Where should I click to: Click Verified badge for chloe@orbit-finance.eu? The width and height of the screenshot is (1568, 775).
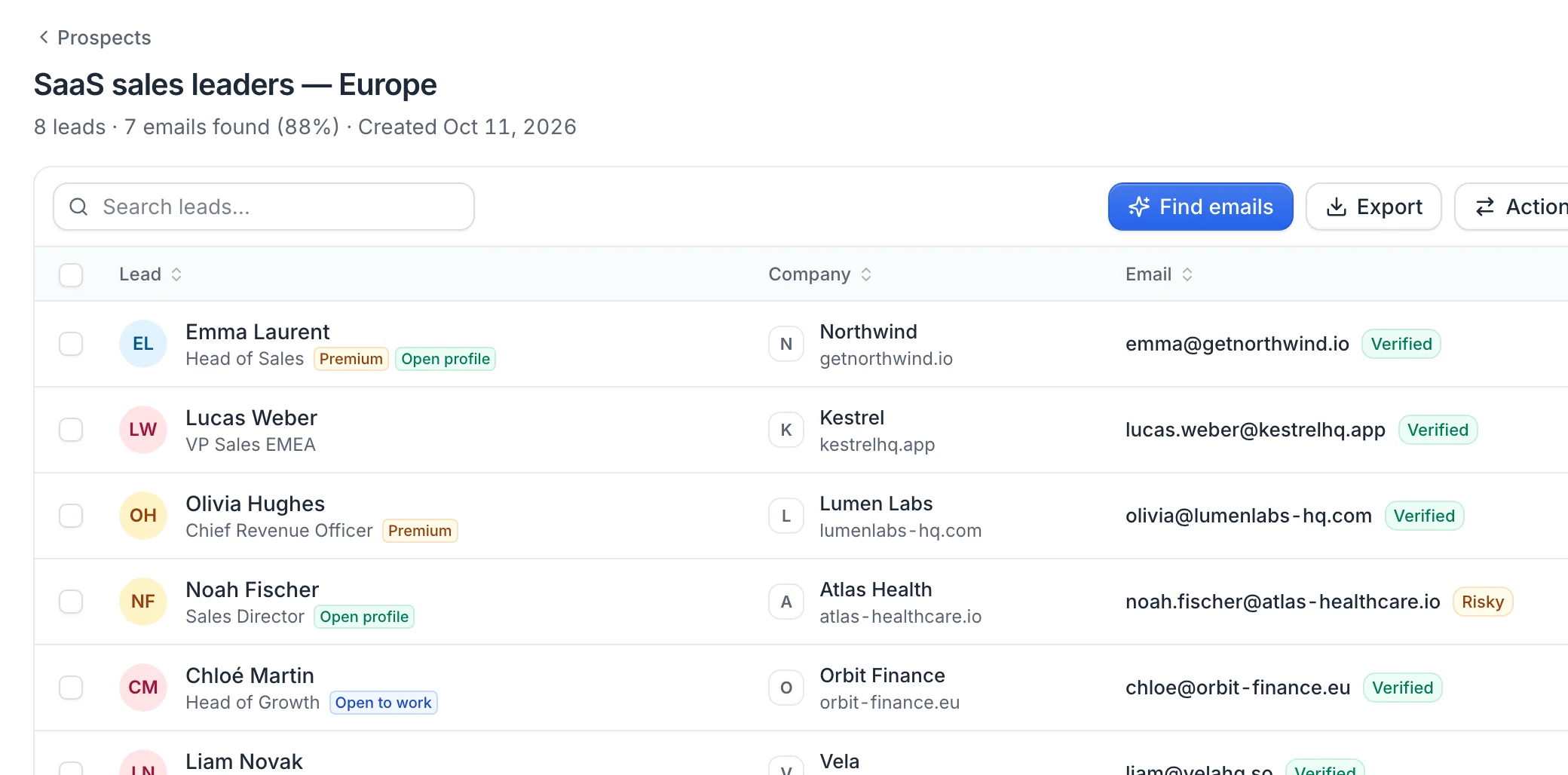(x=1403, y=688)
